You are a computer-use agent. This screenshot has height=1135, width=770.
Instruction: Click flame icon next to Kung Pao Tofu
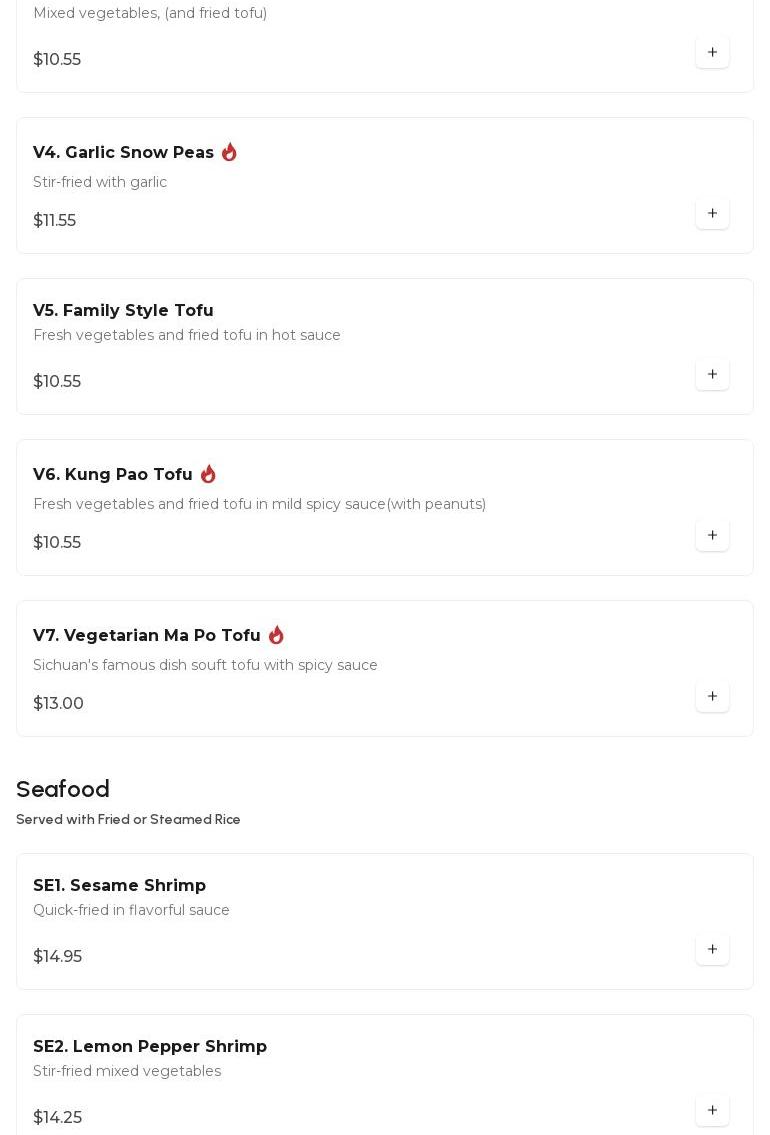[x=208, y=474]
